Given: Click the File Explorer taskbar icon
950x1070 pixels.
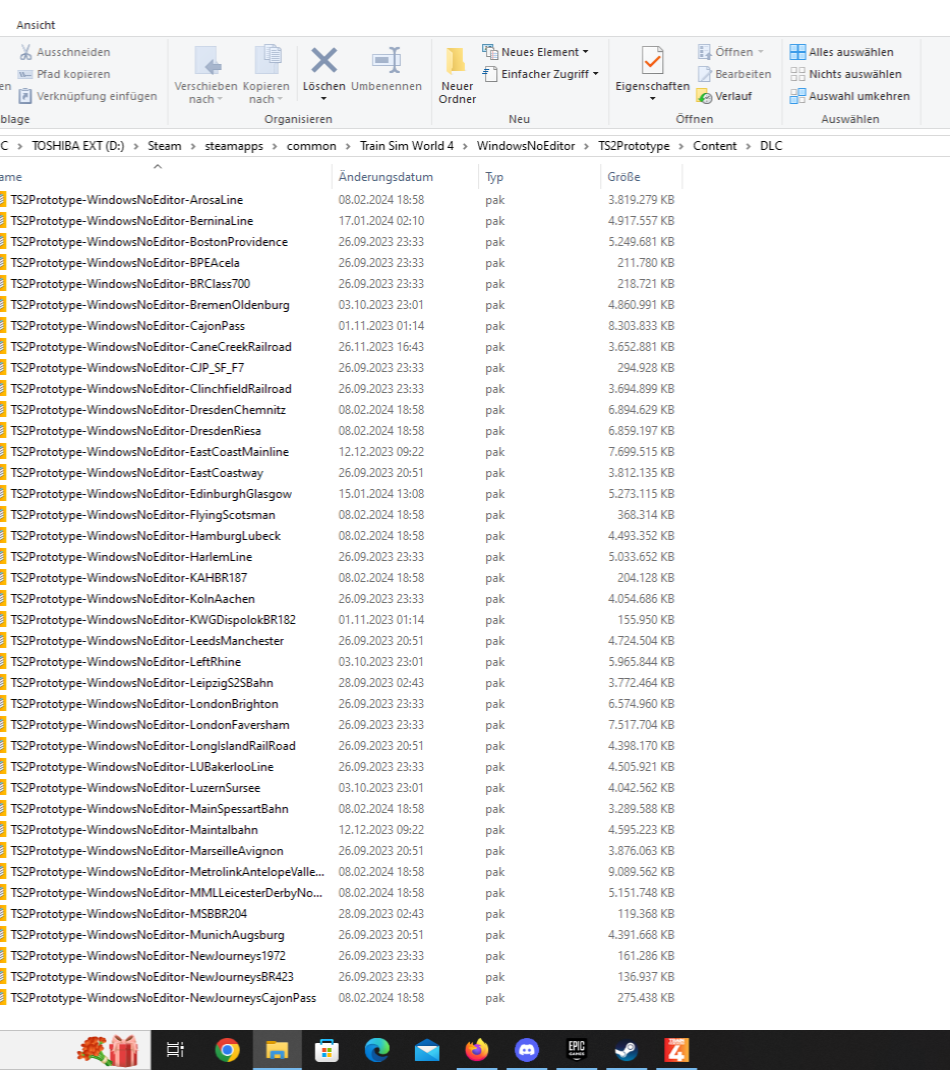Looking at the screenshot, I should tap(277, 1050).
